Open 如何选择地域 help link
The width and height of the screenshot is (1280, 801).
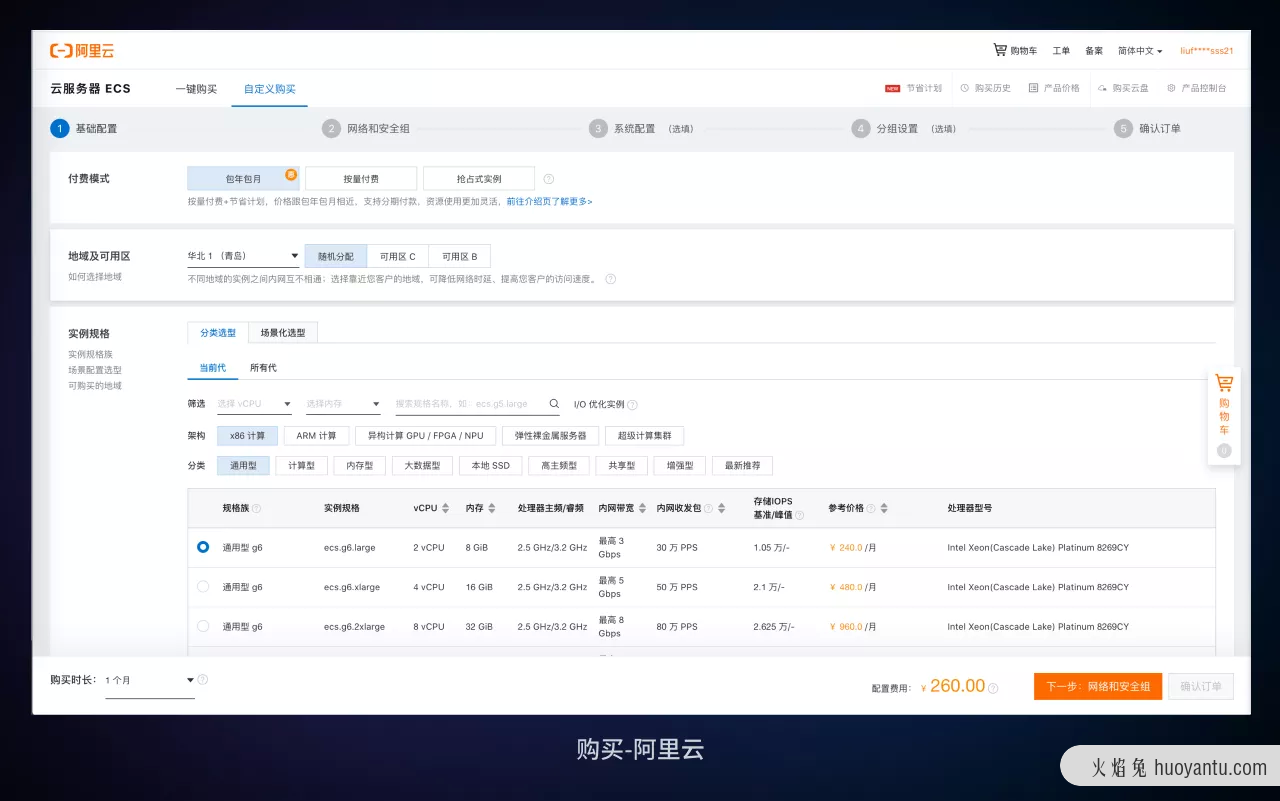point(95,277)
